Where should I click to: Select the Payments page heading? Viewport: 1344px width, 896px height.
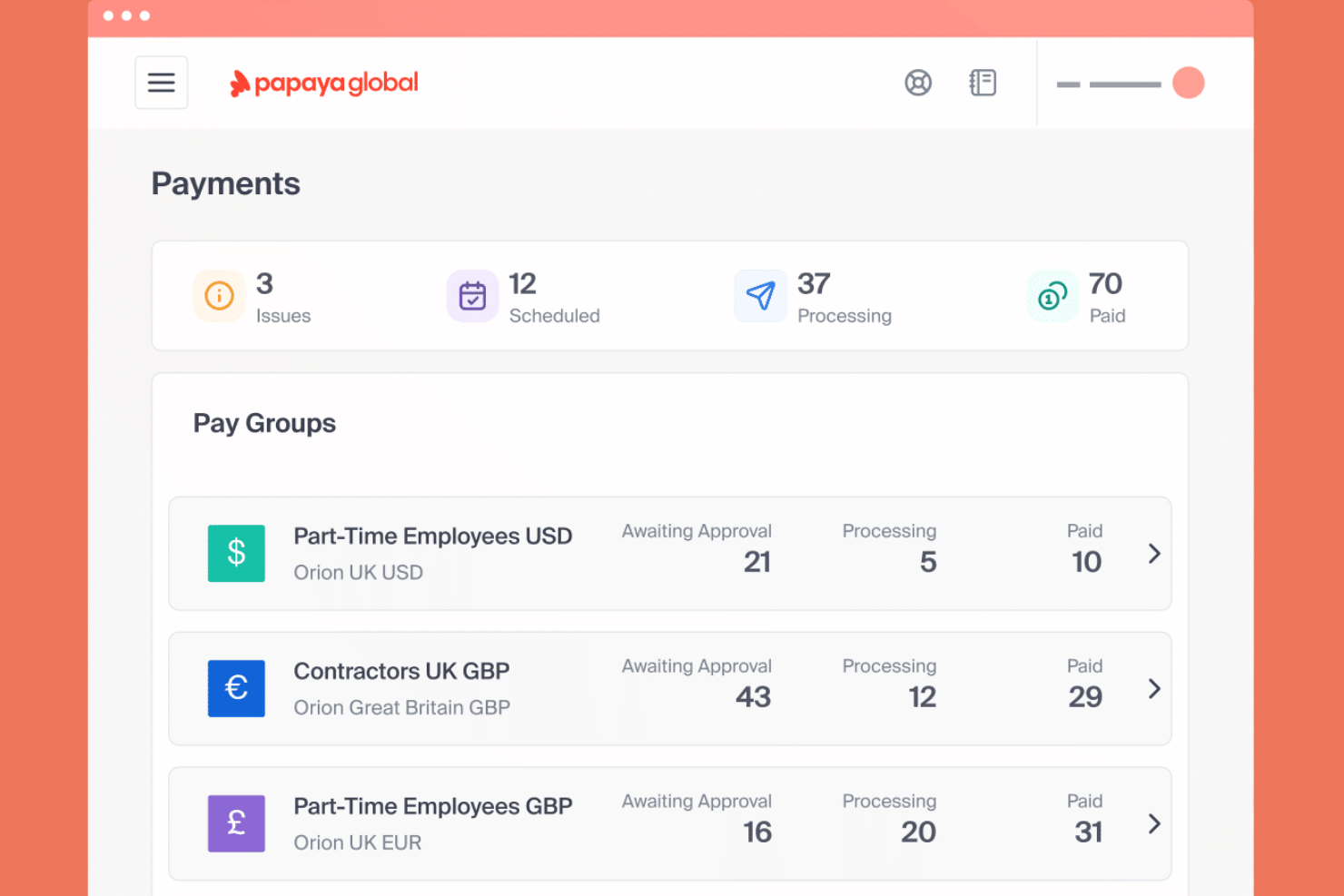tap(225, 183)
